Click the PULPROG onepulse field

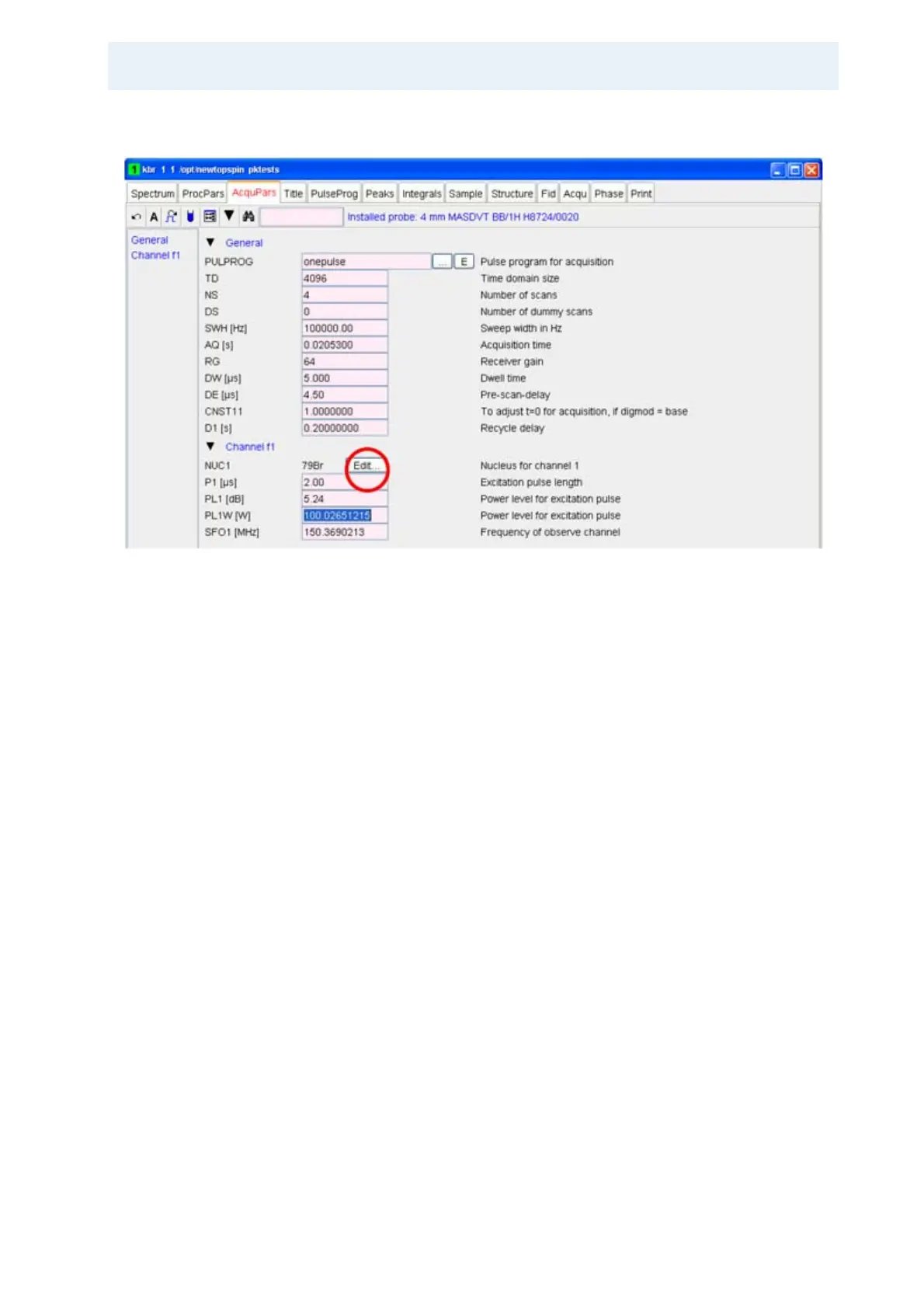[366, 262]
